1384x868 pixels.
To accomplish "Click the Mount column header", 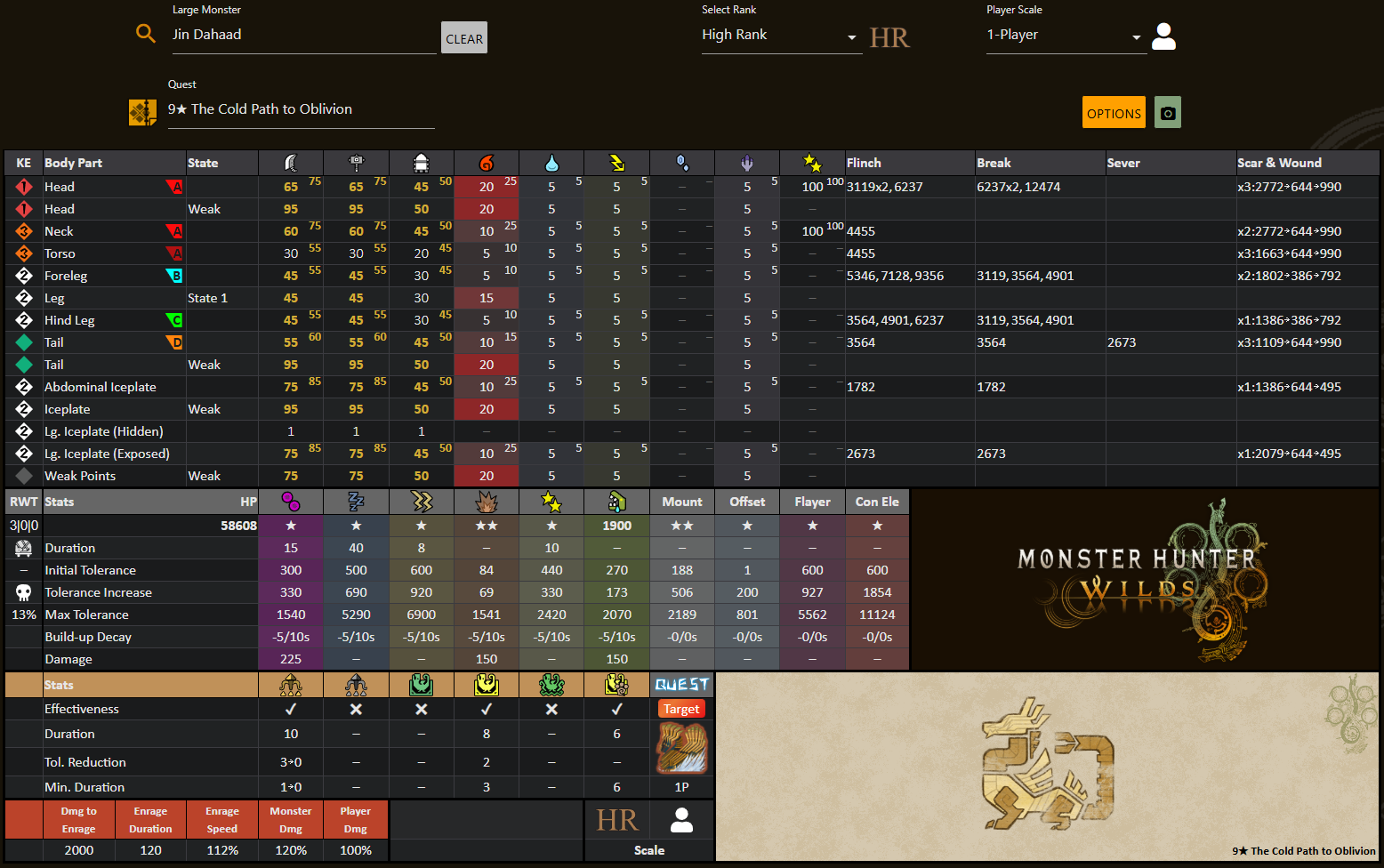I will (682, 502).
